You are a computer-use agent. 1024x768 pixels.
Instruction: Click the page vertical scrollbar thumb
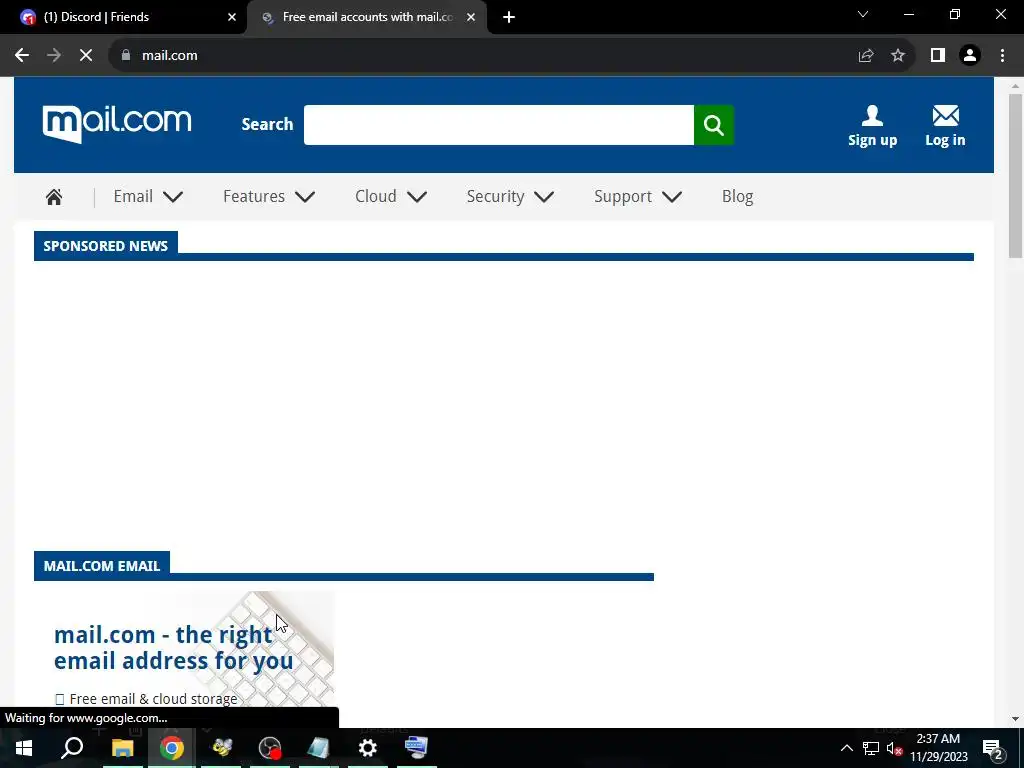click(x=1015, y=176)
